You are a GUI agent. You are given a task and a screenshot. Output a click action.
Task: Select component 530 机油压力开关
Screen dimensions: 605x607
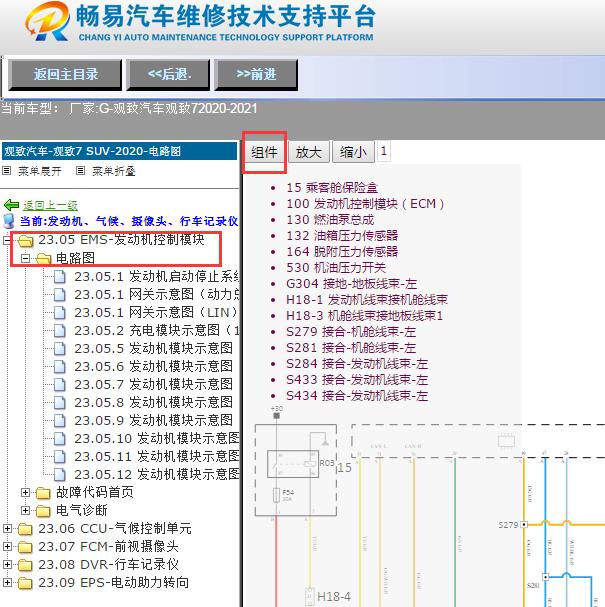pyautogui.click(x=336, y=267)
